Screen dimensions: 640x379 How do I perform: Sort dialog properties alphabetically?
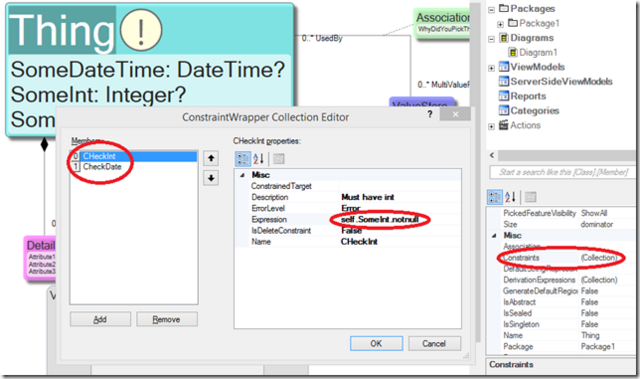(258, 159)
